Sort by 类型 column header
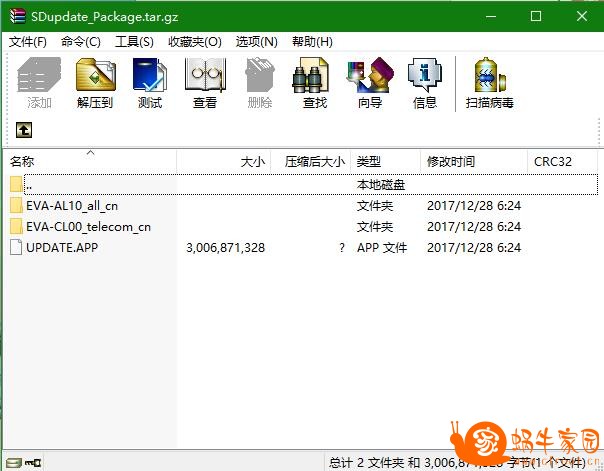Image resolution: width=604 pixels, height=471 pixels. (385, 161)
